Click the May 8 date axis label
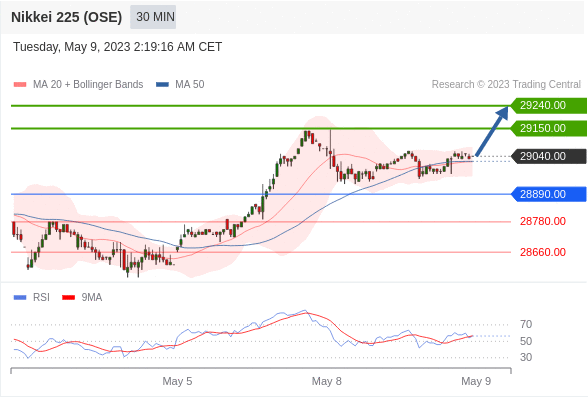Screen dimensions: 588x399 tap(327, 381)
